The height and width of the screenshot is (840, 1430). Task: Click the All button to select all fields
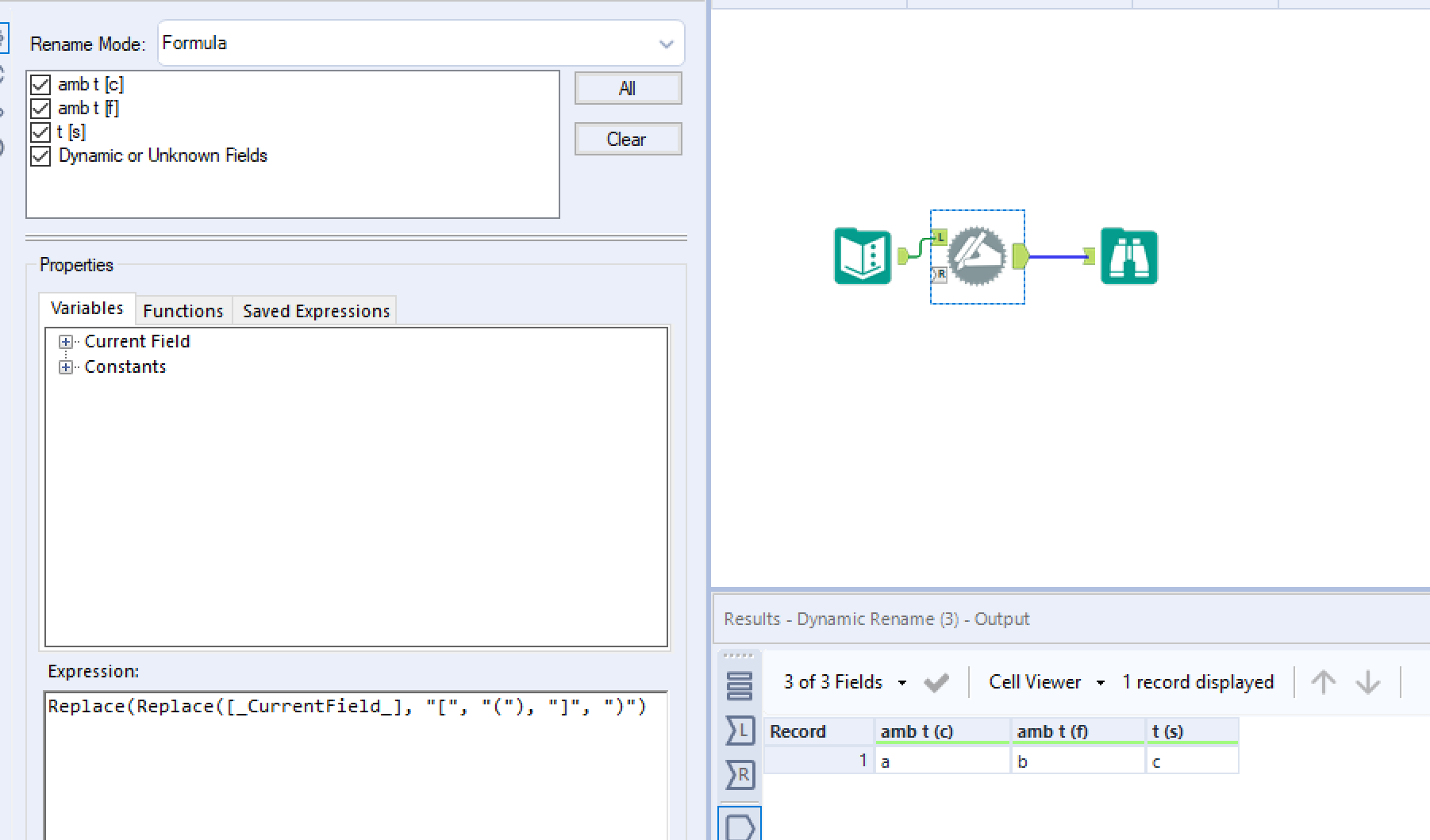click(x=627, y=88)
